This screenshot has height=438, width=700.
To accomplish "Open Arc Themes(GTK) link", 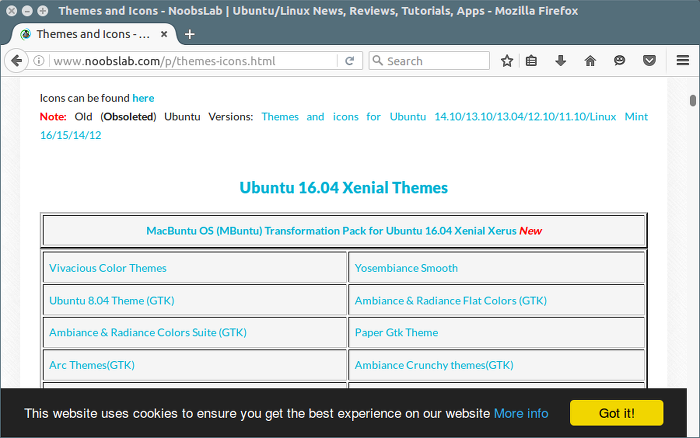I will coord(92,365).
